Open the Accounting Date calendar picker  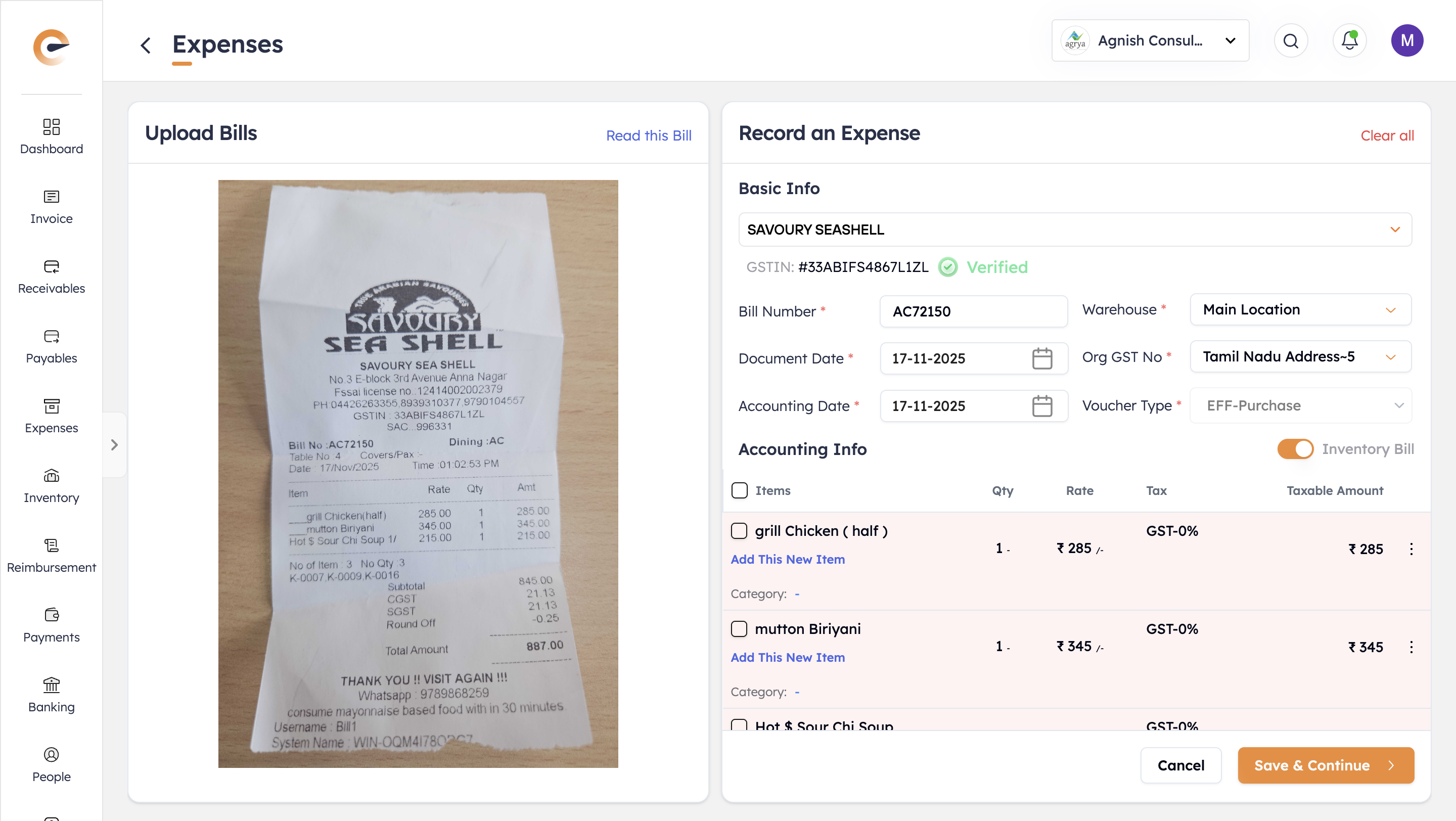tap(1041, 405)
